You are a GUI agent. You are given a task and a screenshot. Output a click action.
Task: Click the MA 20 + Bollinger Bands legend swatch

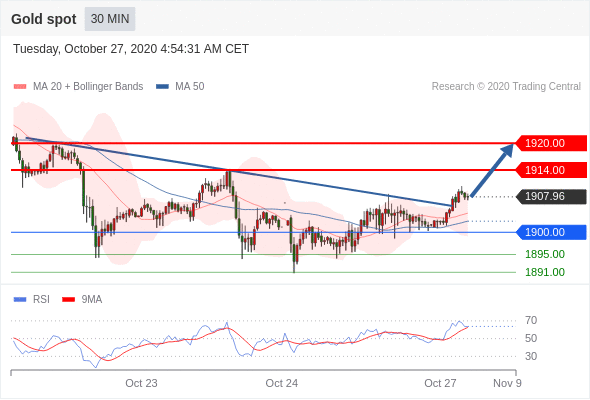point(20,87)
